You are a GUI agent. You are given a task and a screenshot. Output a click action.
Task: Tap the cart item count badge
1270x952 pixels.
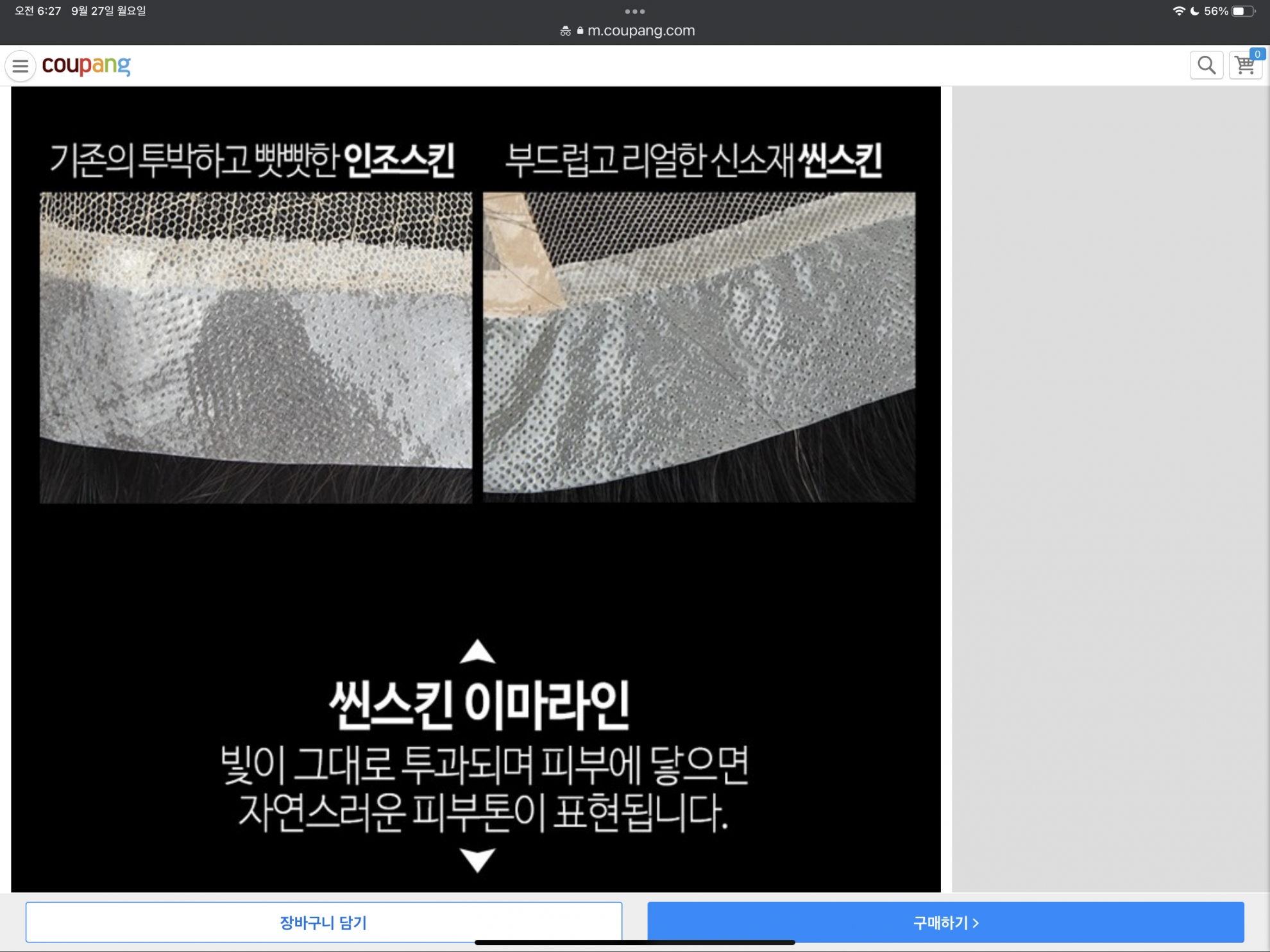[x=1257, y=55]
